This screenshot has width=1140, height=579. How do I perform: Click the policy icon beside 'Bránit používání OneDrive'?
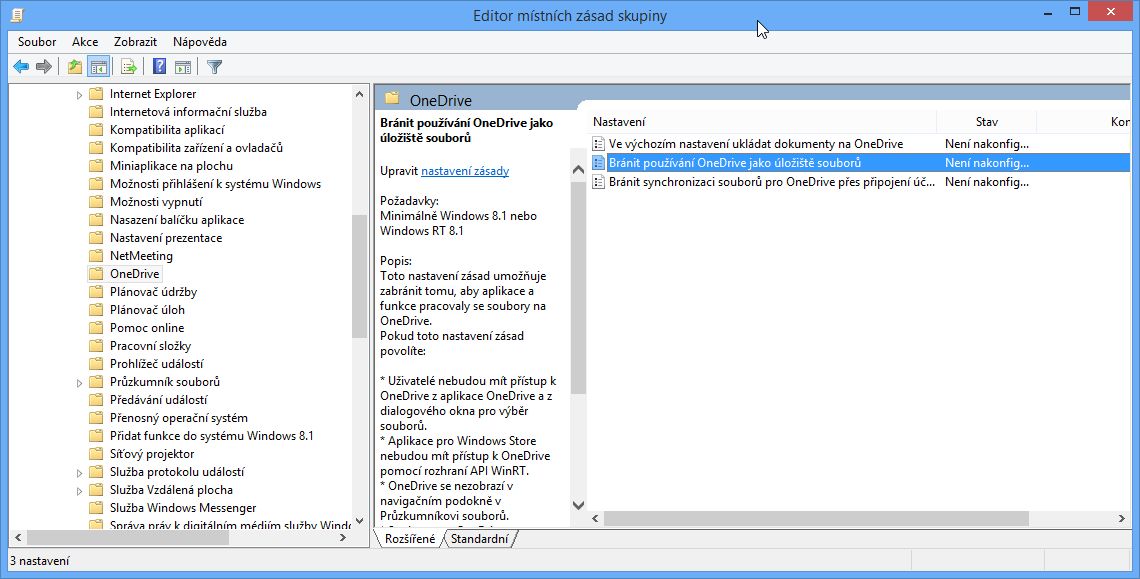598,163
